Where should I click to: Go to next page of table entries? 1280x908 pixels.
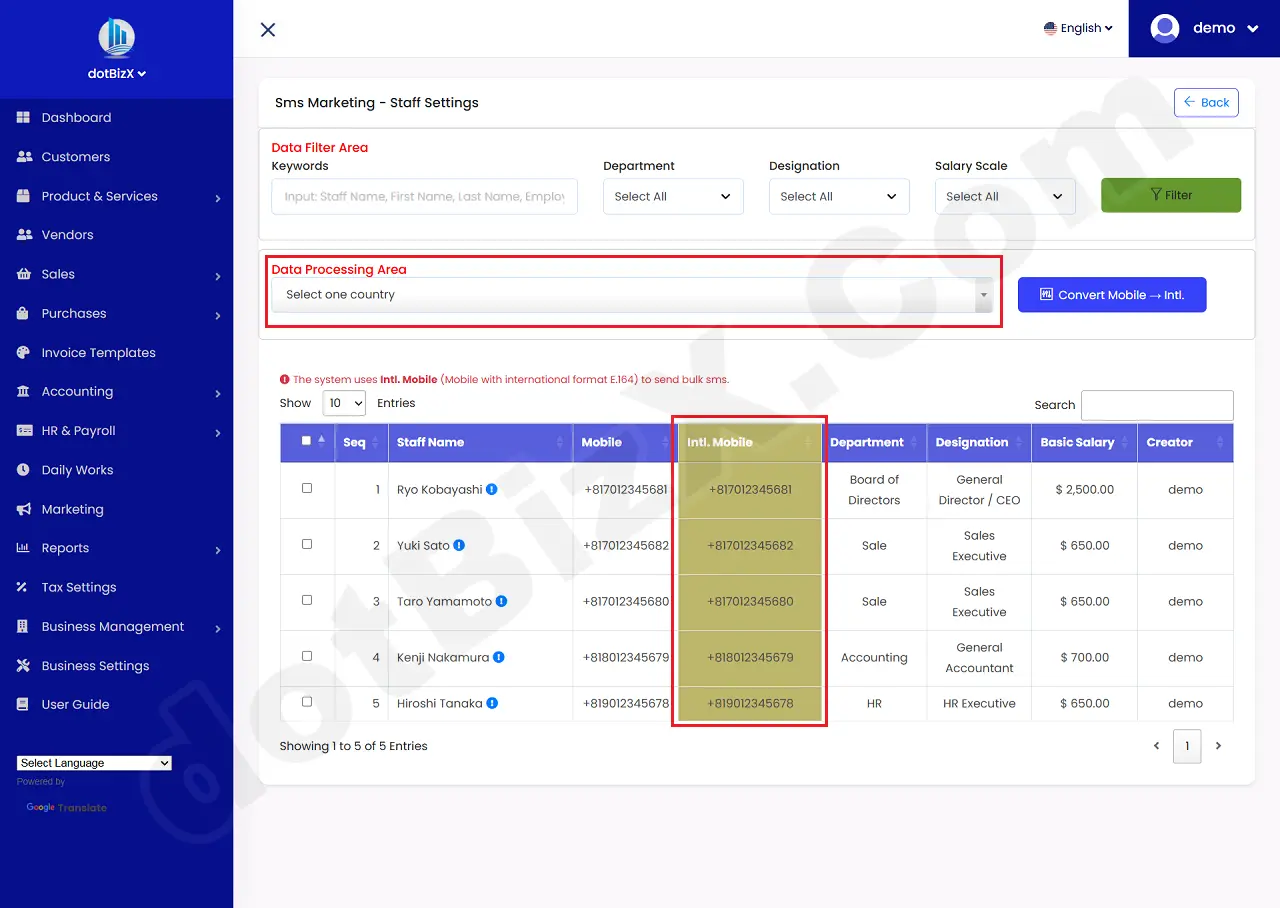click(x=1218, y=746)
